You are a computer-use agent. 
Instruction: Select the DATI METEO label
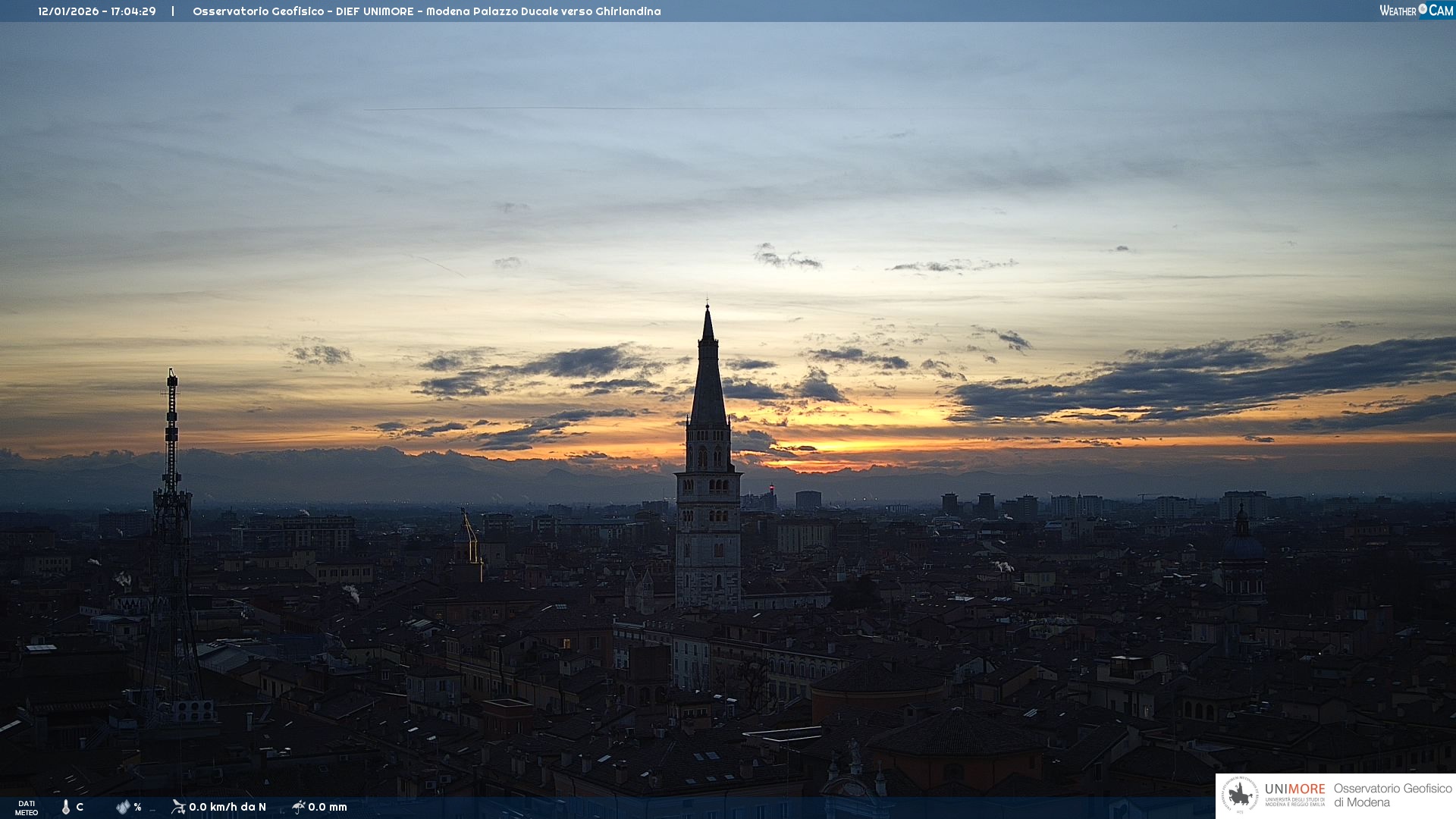(27, 808)
